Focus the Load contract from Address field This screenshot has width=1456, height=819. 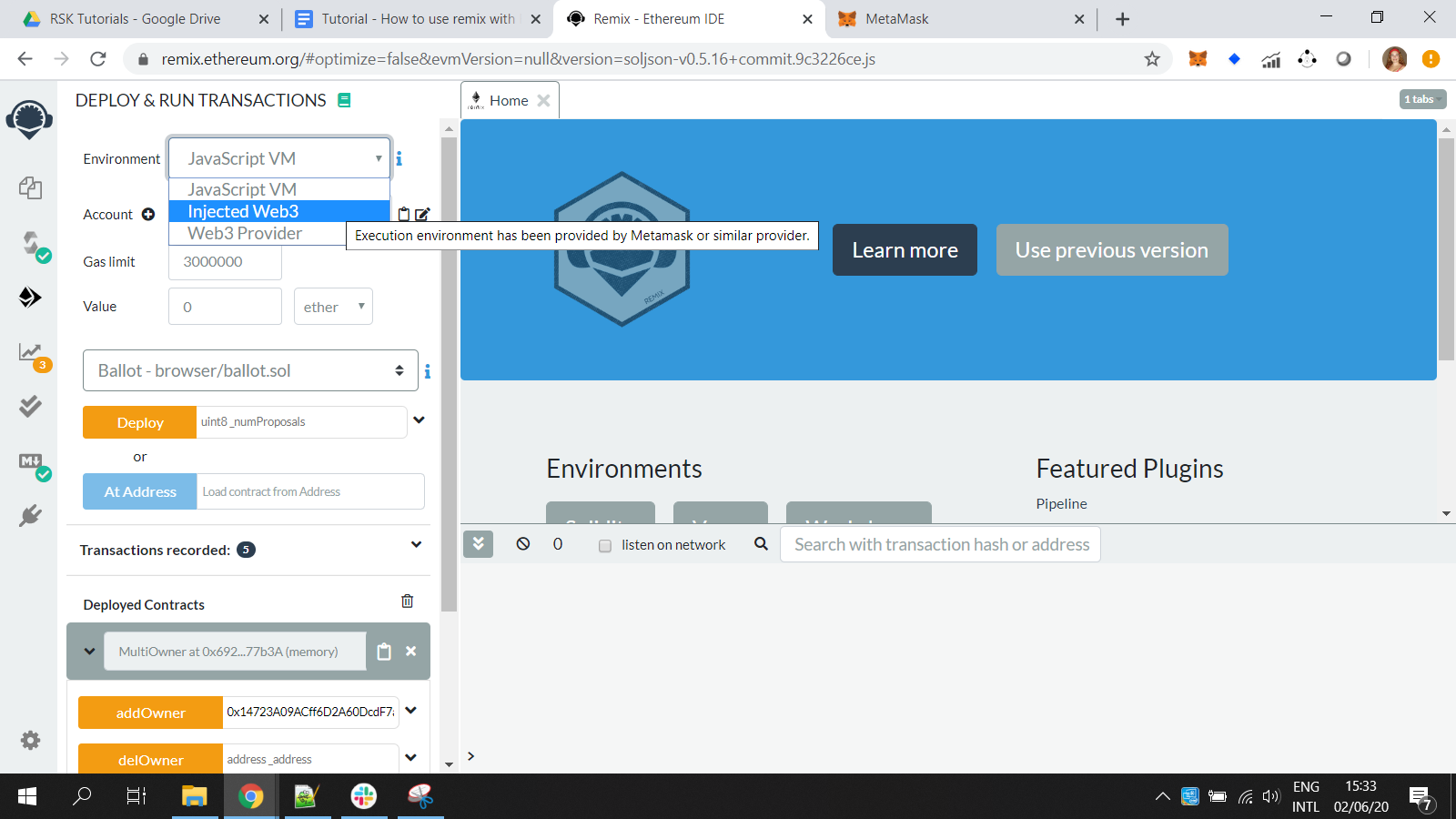click(x=310, y=491)
